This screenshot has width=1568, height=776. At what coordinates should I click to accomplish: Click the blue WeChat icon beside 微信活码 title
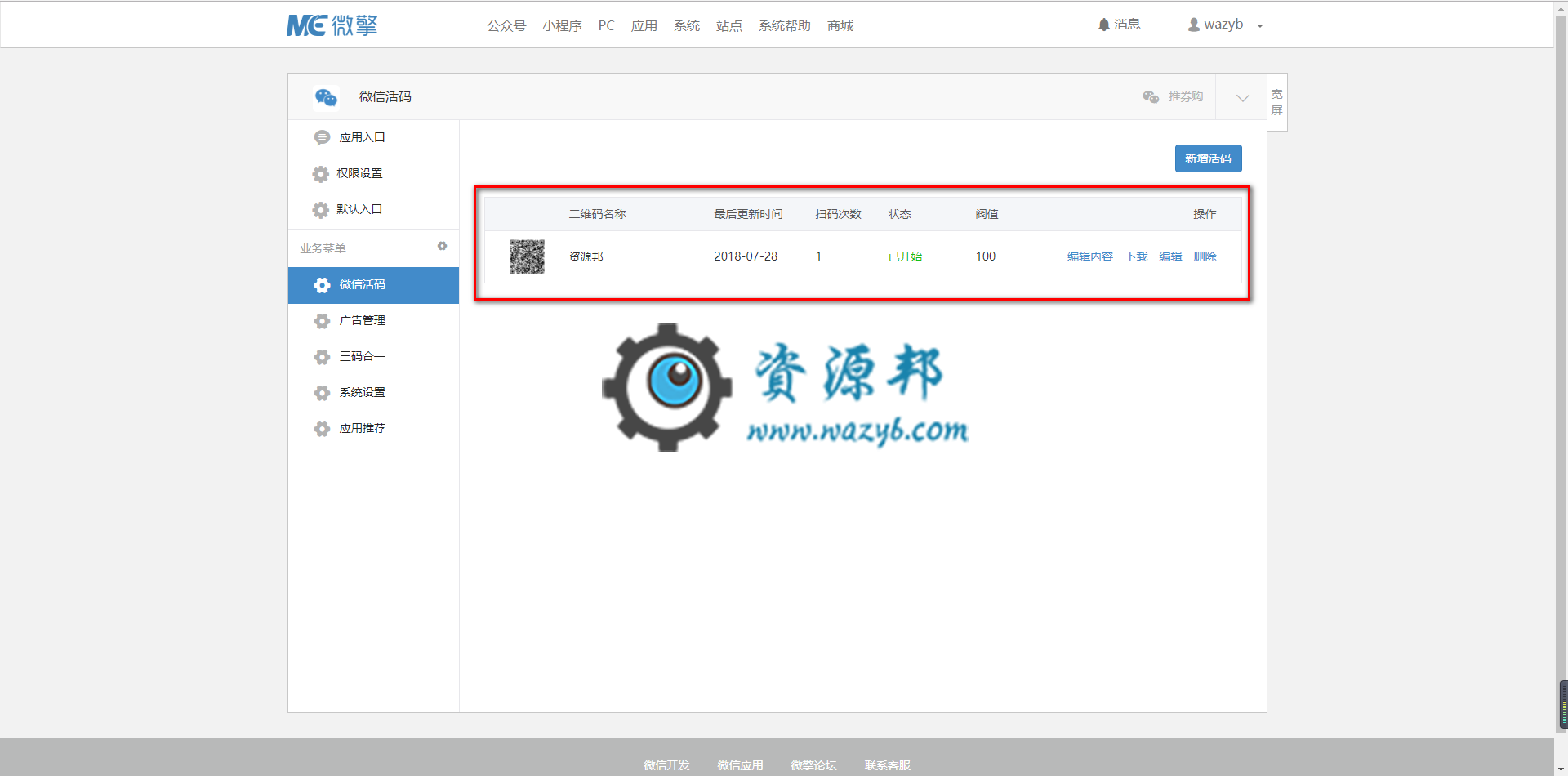click(x=326, y=97)
